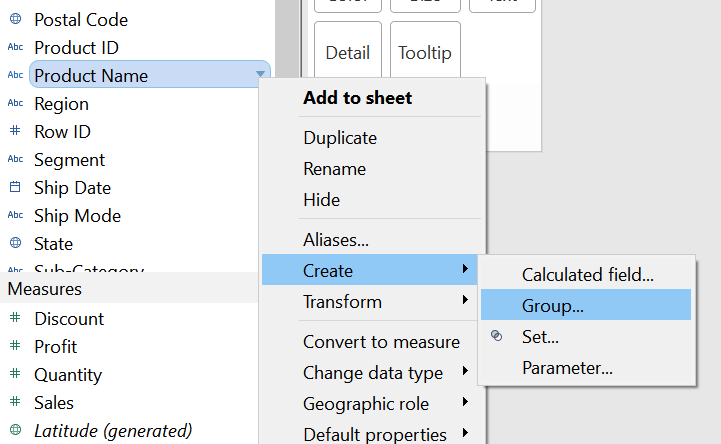Click the set icon beside Set...
Image resolution: width=721 pixels, height=444 pixels.
coord(497,337)
